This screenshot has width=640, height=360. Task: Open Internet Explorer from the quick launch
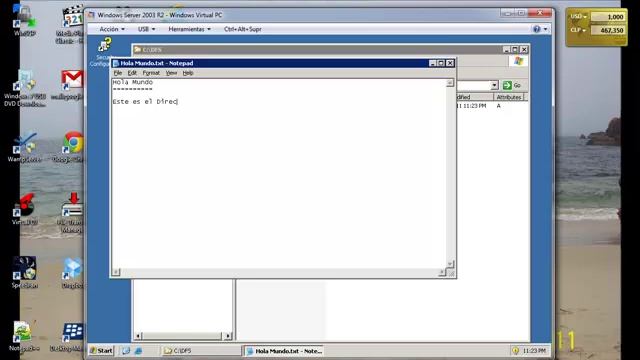[138, 350]
